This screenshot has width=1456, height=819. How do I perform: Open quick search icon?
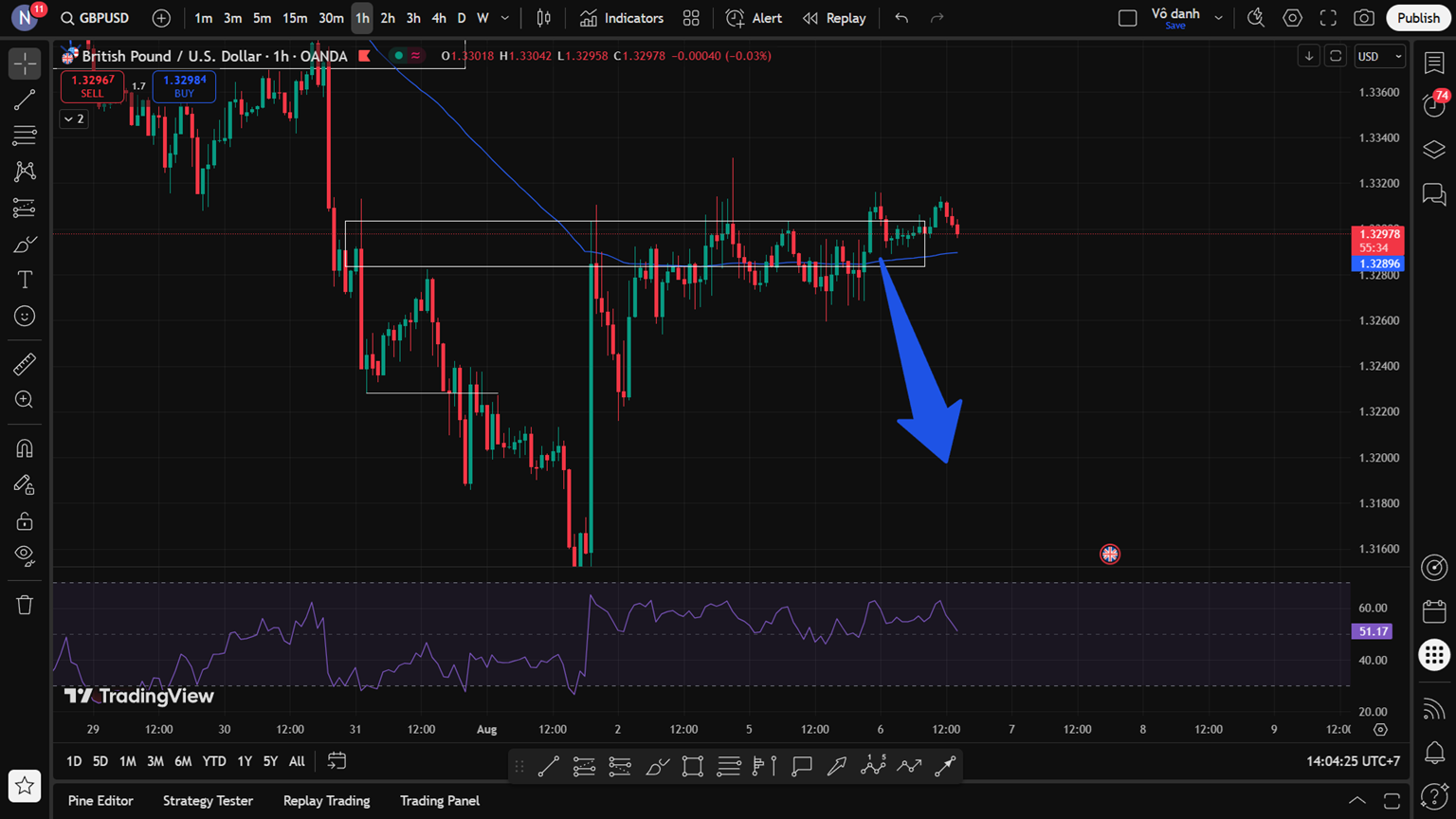[1256, 18]
